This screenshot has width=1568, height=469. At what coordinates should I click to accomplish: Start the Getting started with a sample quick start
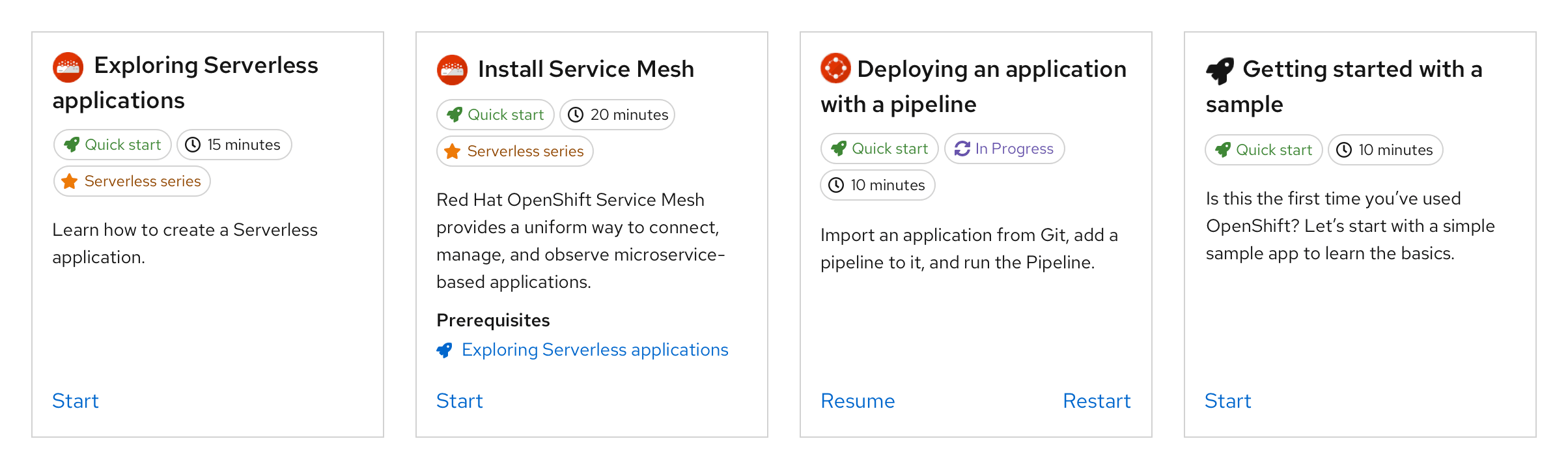(1227, 401)
